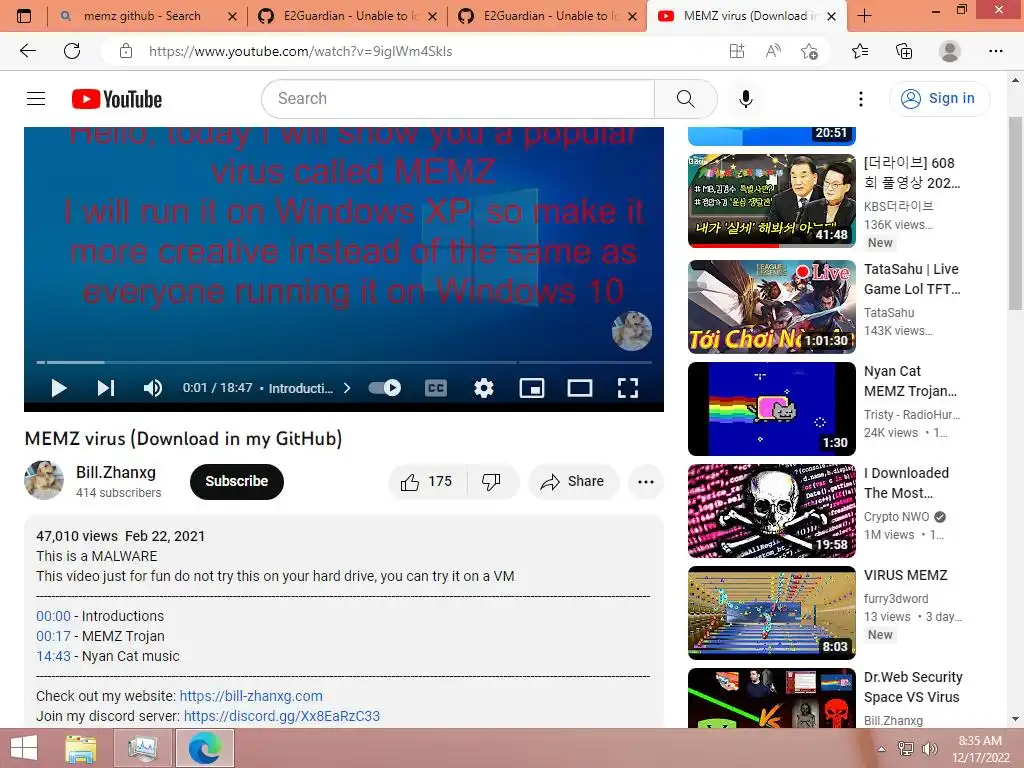The height and width of the screenshot is (768, 1024).
Task: Click the browser address bar URL
Action: coord(300,51)
